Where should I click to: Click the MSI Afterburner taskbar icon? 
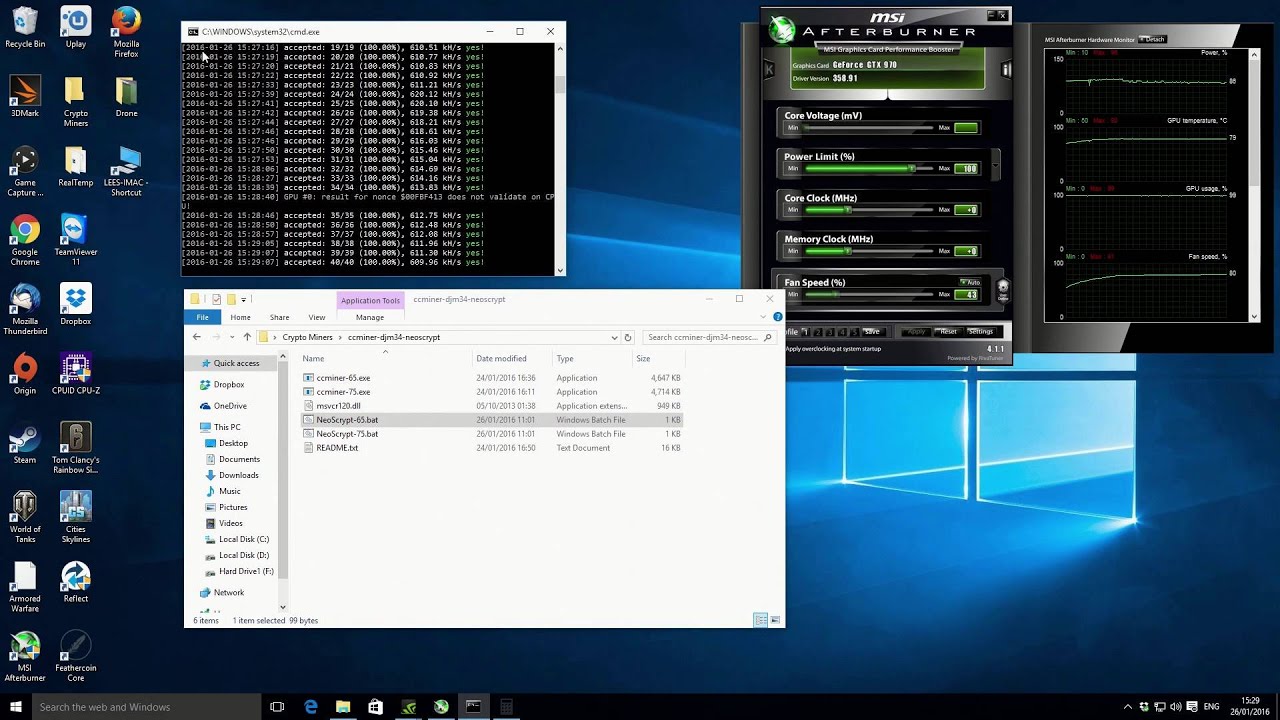tap(441, 707)
